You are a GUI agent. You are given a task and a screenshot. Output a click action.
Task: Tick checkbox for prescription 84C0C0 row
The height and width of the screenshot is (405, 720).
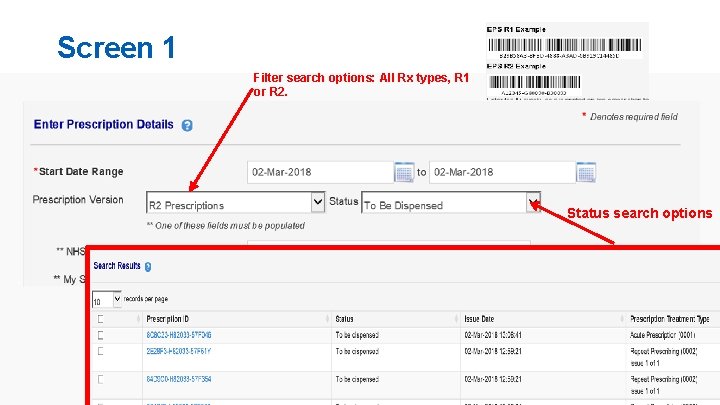[101, 379]
